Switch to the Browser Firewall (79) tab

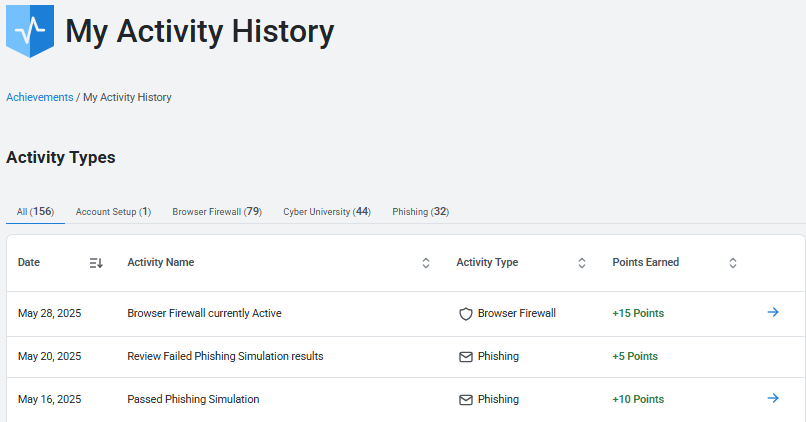(x=217, y=212)
